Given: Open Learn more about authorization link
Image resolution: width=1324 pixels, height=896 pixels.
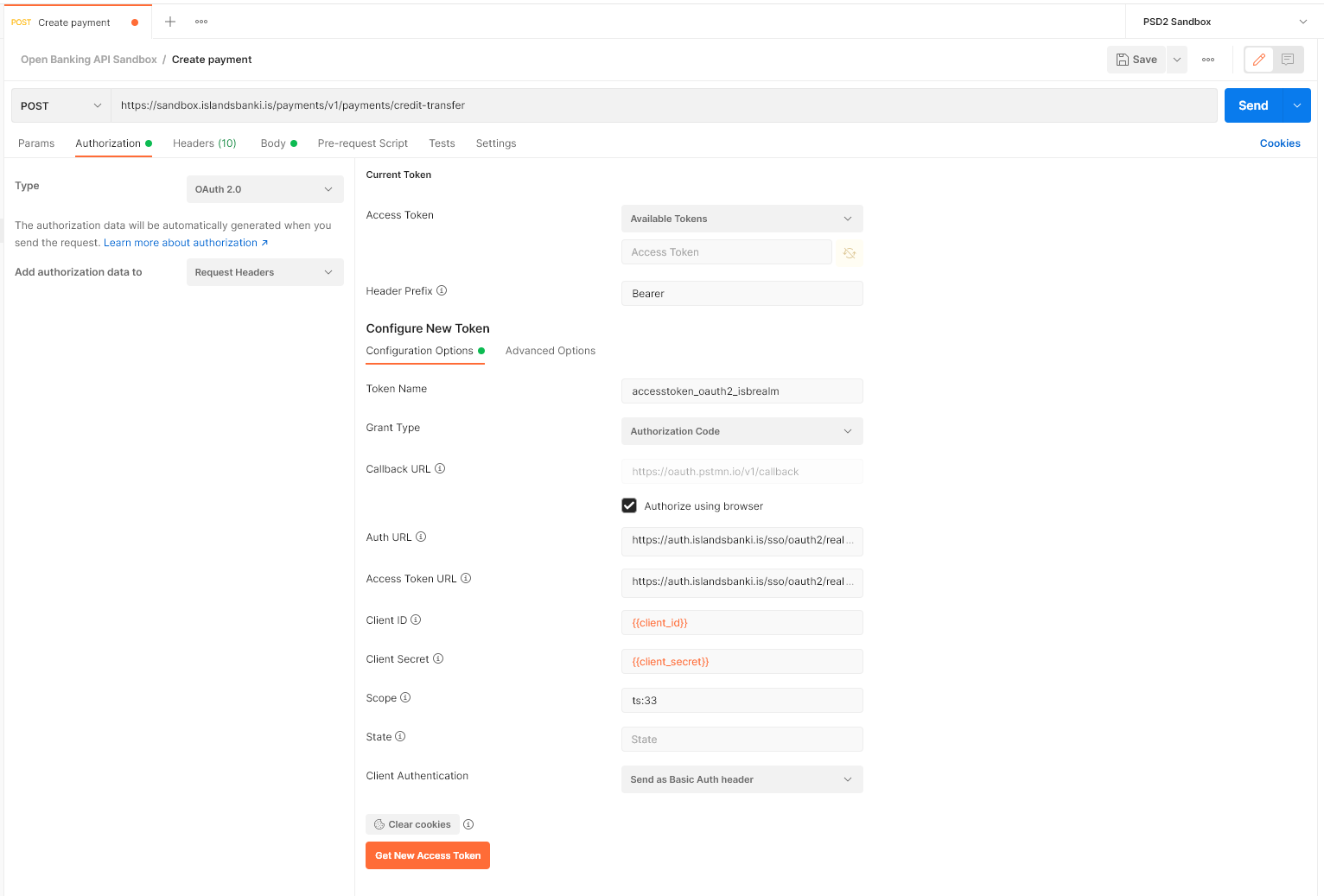Looking at the screenshot, I should coord(185,243).
